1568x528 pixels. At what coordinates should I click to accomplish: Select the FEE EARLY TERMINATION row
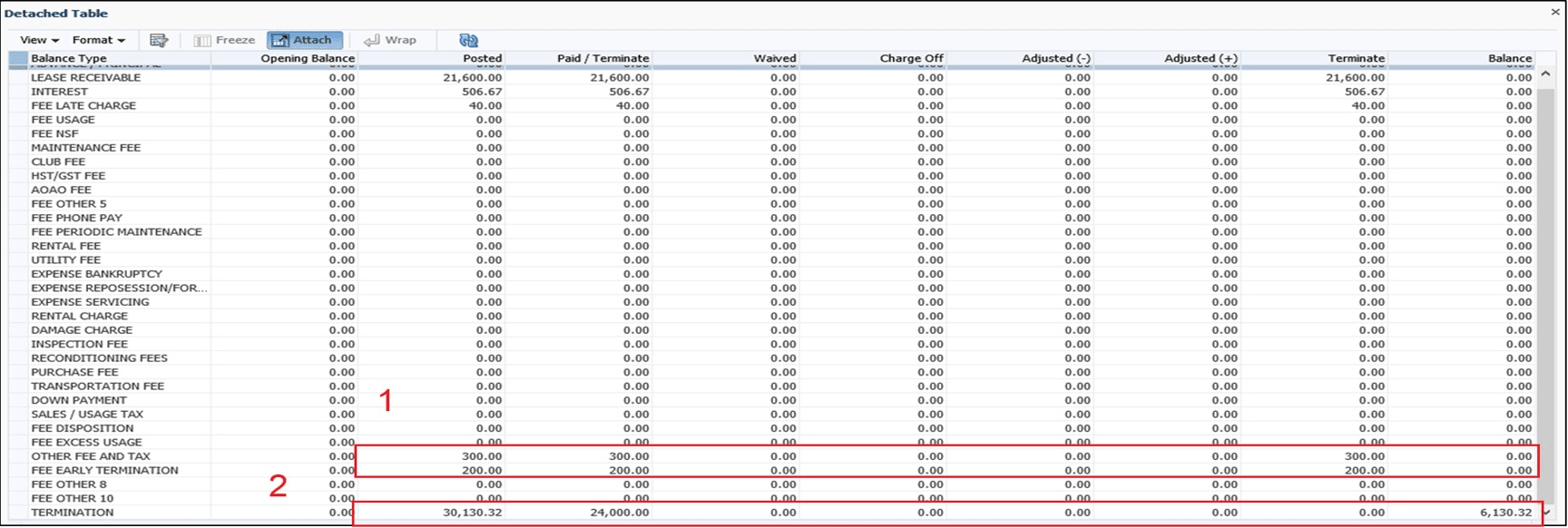[771, 472]
